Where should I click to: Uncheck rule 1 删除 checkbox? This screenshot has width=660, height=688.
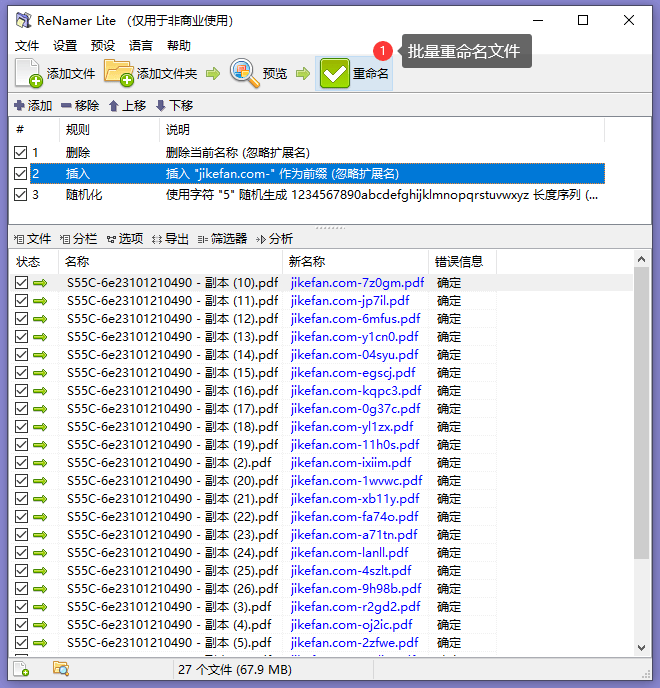(20, 153)
